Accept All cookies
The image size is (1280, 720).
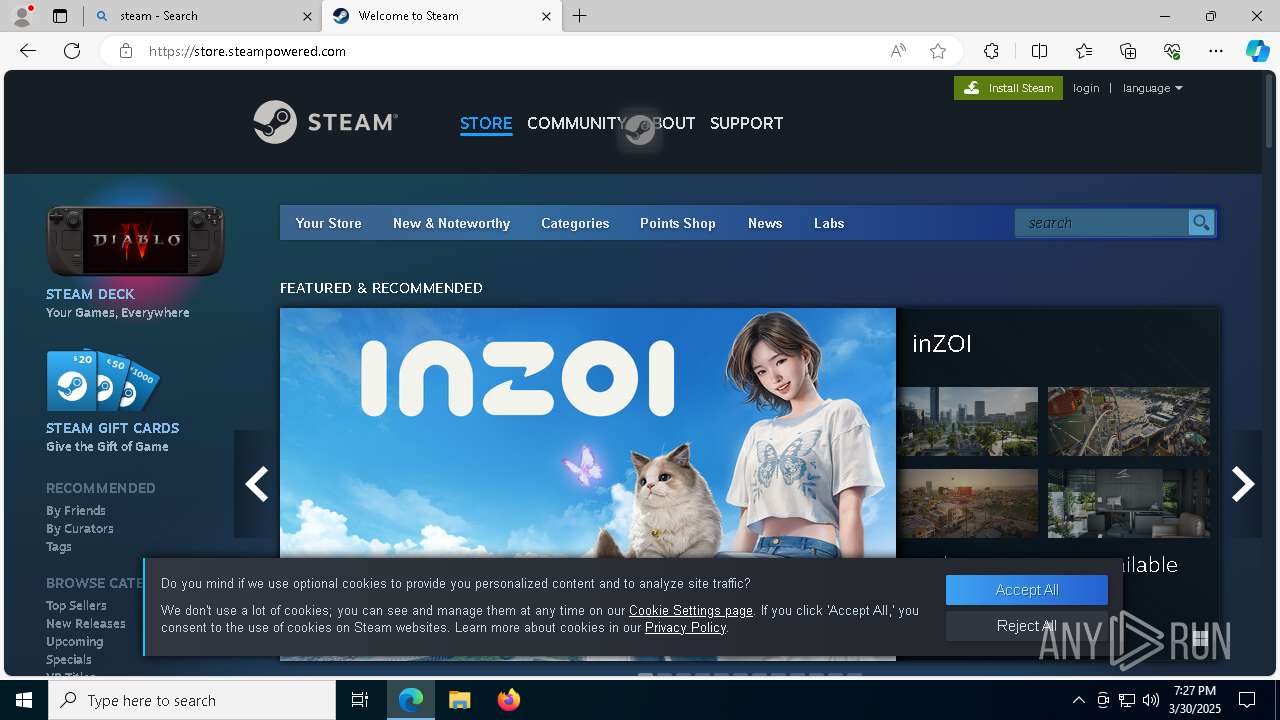(1027, 590)
